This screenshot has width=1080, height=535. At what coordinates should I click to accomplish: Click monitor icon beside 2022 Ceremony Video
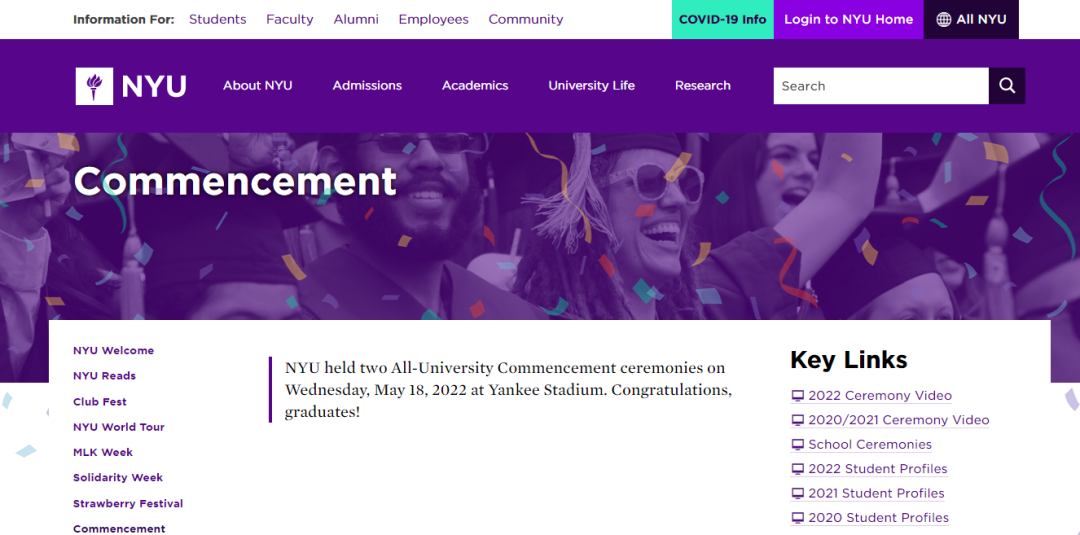(x=797, y=396)
